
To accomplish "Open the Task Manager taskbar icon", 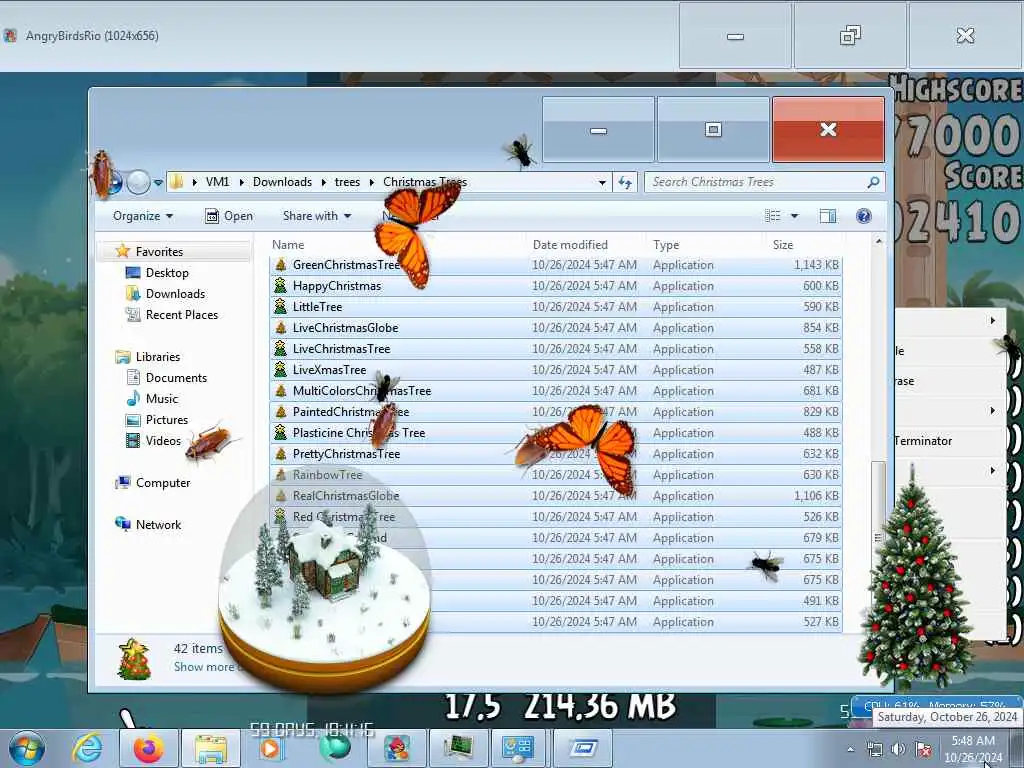I will pyautogui.click(x=458, y=748).
